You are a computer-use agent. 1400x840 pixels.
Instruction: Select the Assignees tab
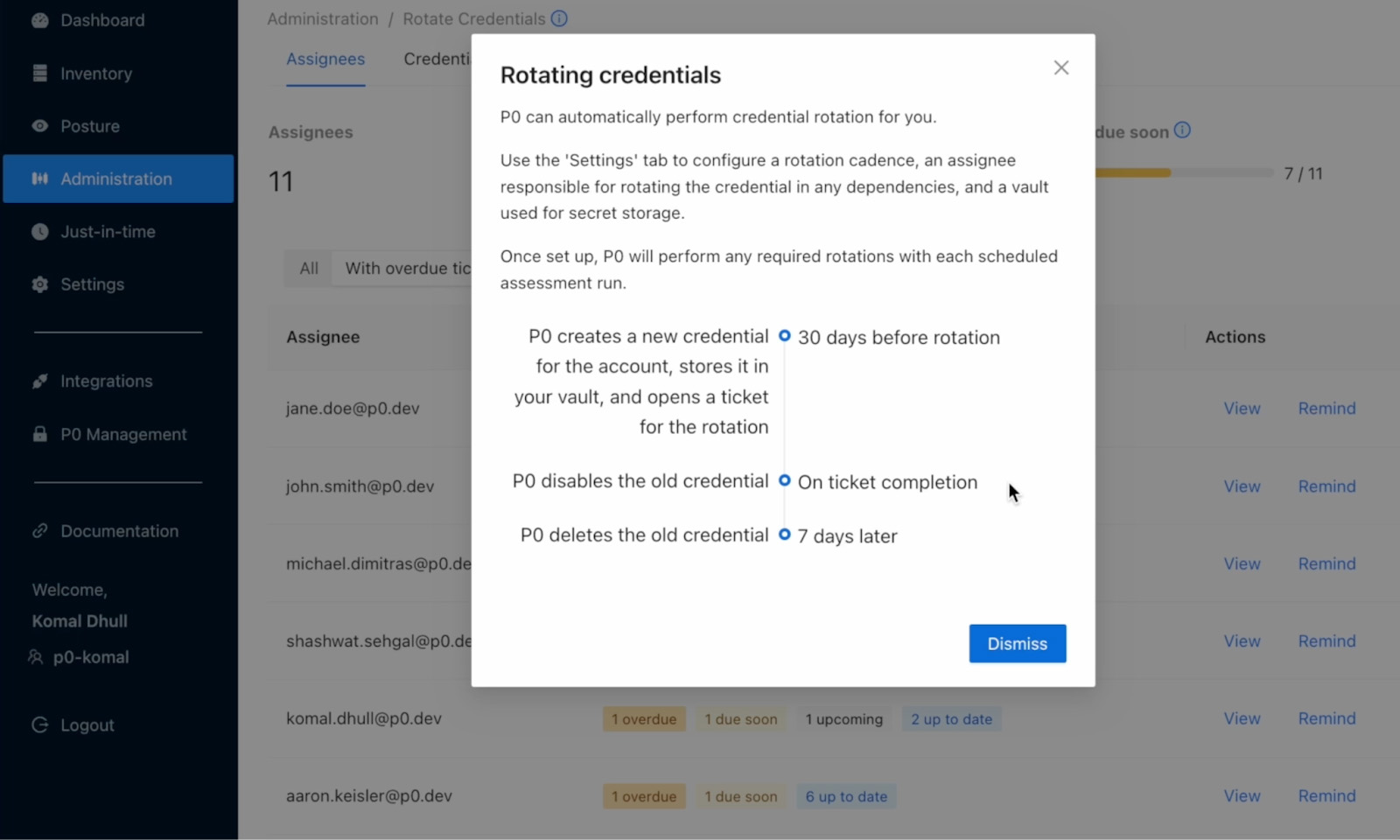325,59
